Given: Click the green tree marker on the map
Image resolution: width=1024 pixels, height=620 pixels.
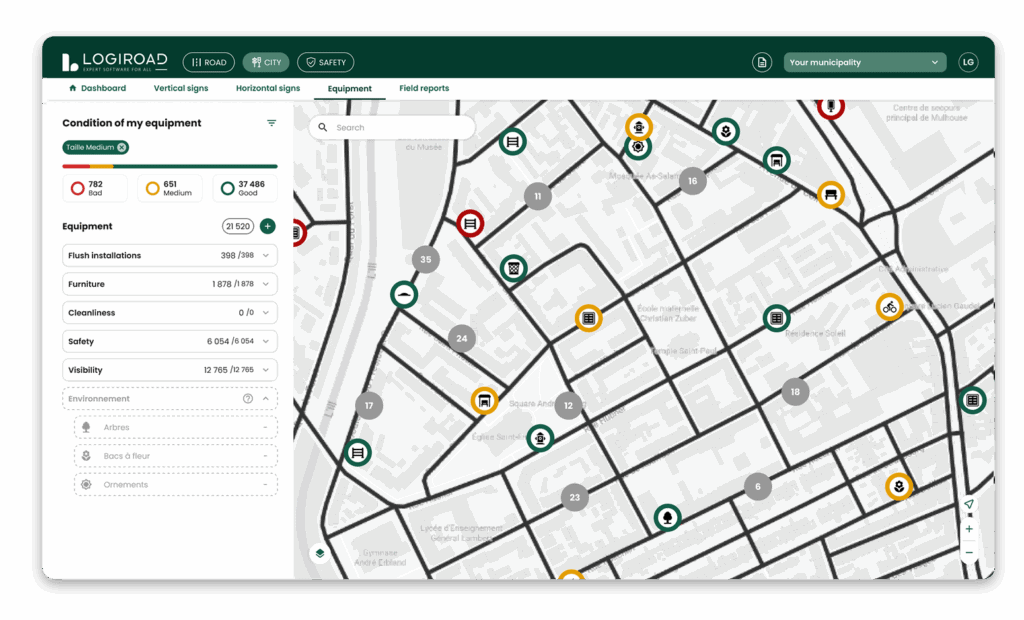Looking at the screenshot, I should click(x=667, y=517).
